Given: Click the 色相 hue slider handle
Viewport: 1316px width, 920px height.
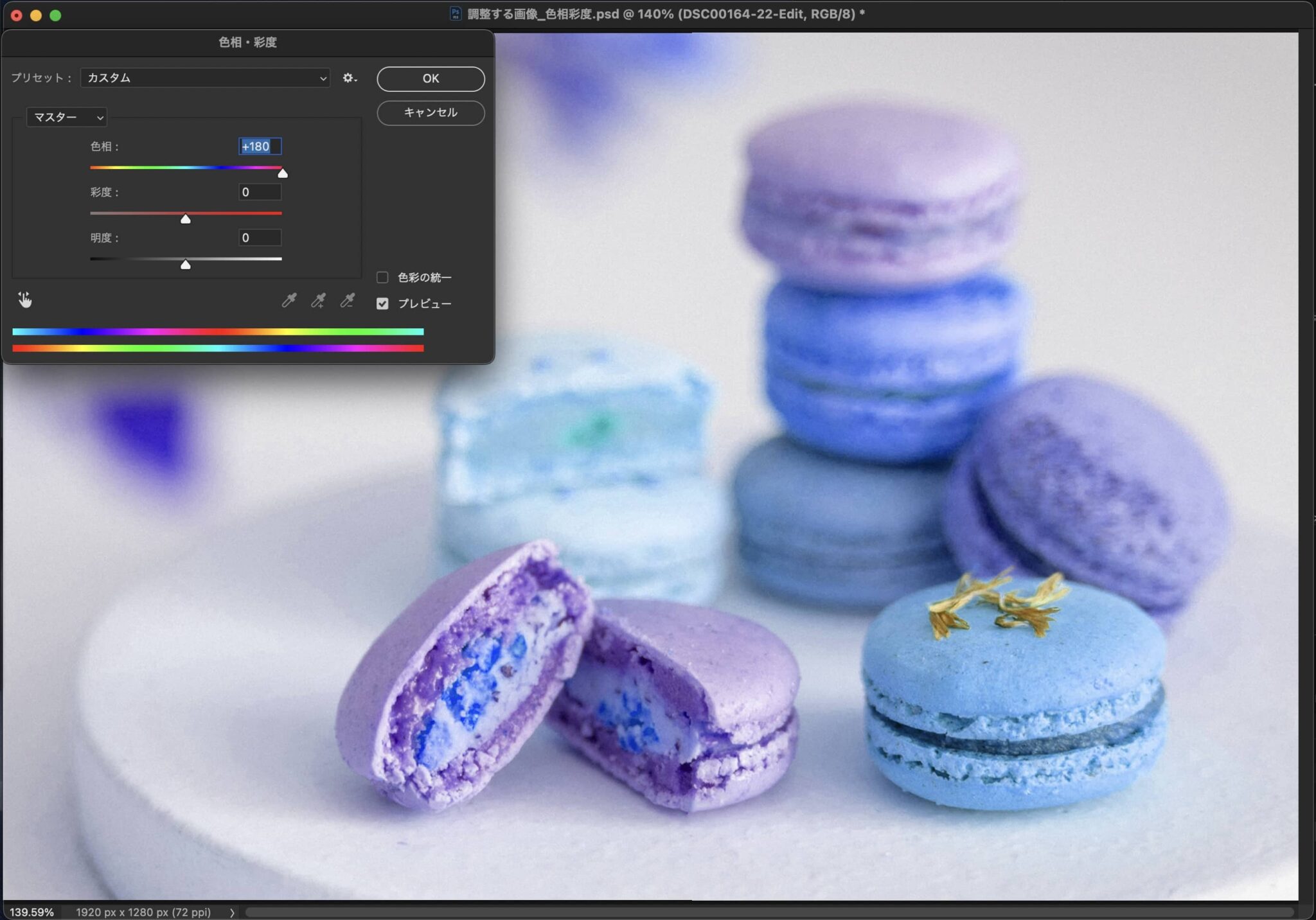Looking at the screenshot, I should tap(282, 173).
